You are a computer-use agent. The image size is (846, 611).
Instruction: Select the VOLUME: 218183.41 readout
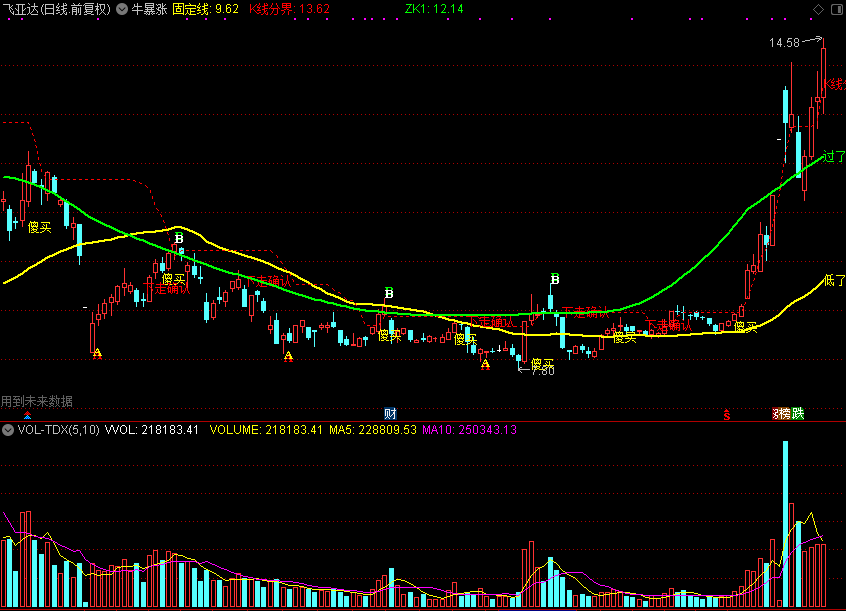[266, 430]
